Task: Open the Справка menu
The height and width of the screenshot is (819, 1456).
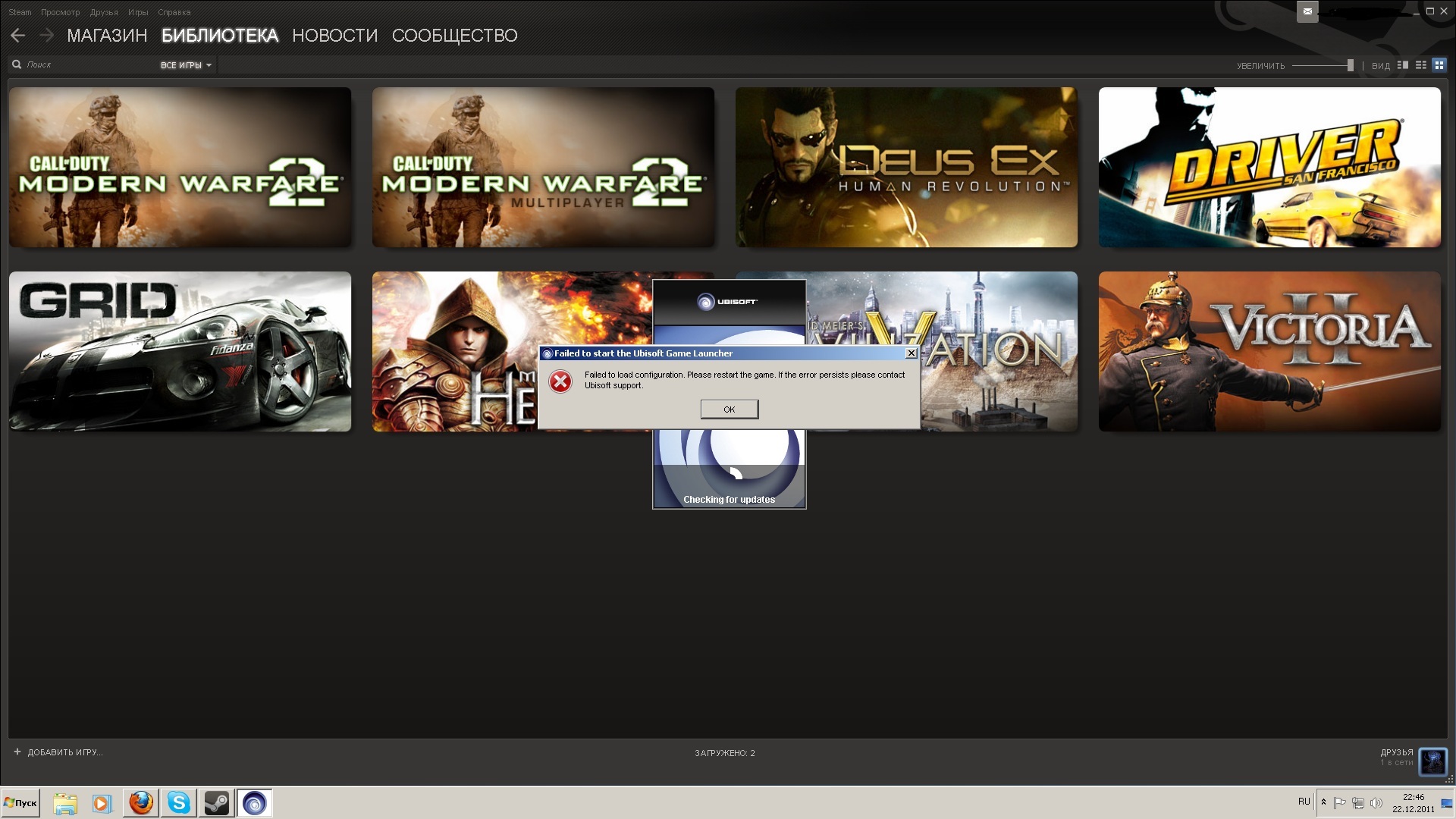Action: pyautogui.click(x=174, y=12)
